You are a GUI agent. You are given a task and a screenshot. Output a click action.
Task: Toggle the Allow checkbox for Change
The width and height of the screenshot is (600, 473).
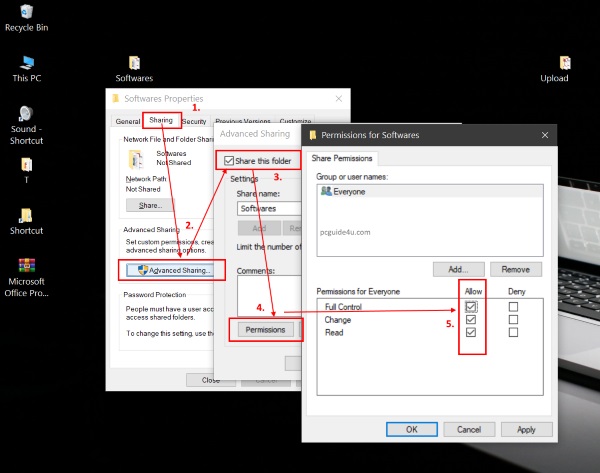[472, 320]
